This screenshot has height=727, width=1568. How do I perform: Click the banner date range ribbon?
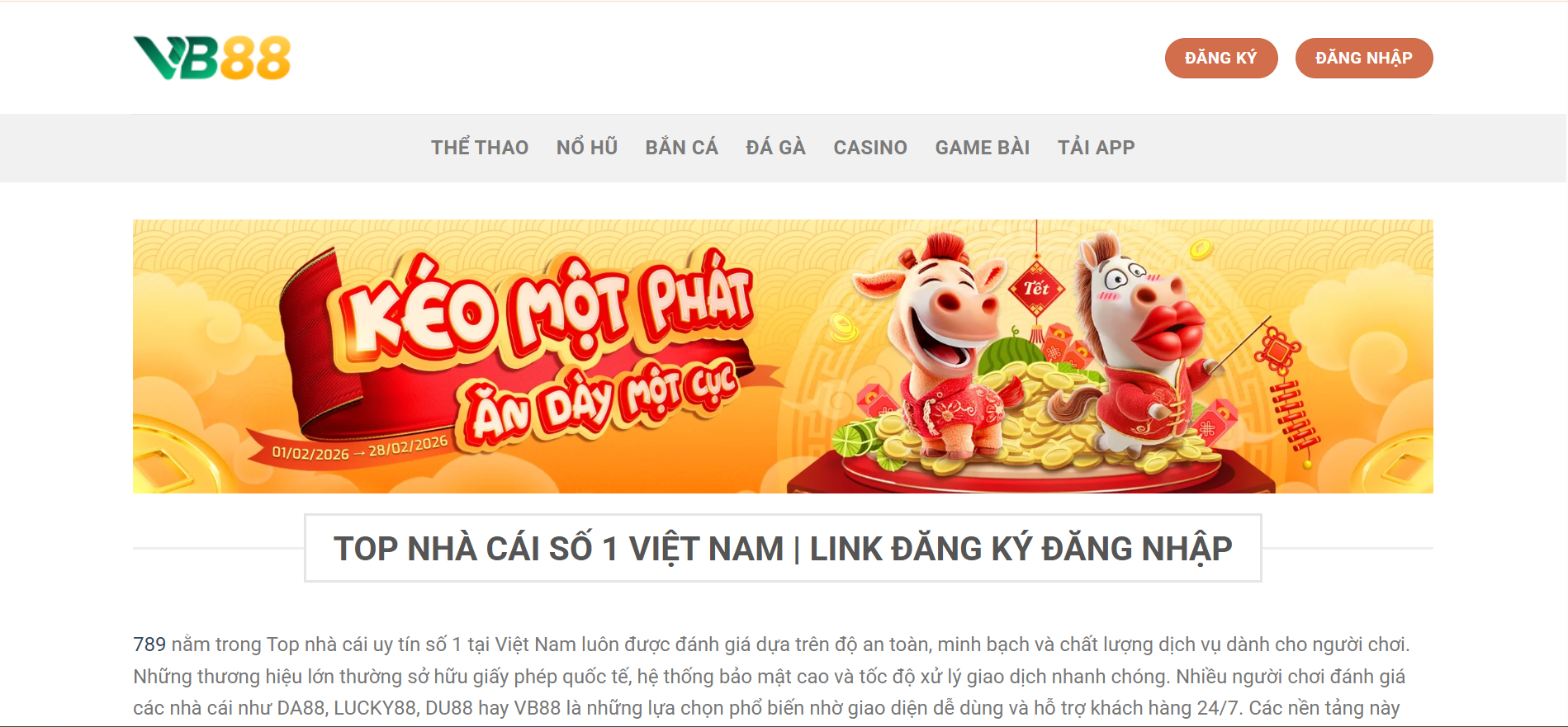(360, 448)
